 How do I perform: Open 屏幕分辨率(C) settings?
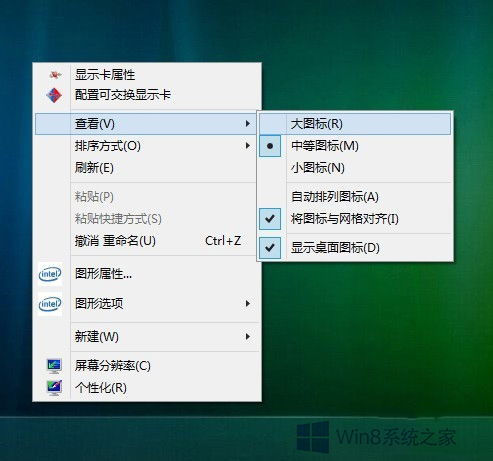(x=147, y=366)
